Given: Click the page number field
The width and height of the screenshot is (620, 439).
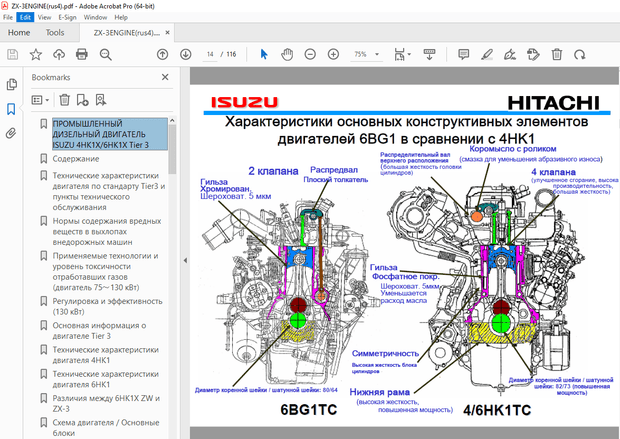Looking at the screenshot, I should [x=210, y=54].
